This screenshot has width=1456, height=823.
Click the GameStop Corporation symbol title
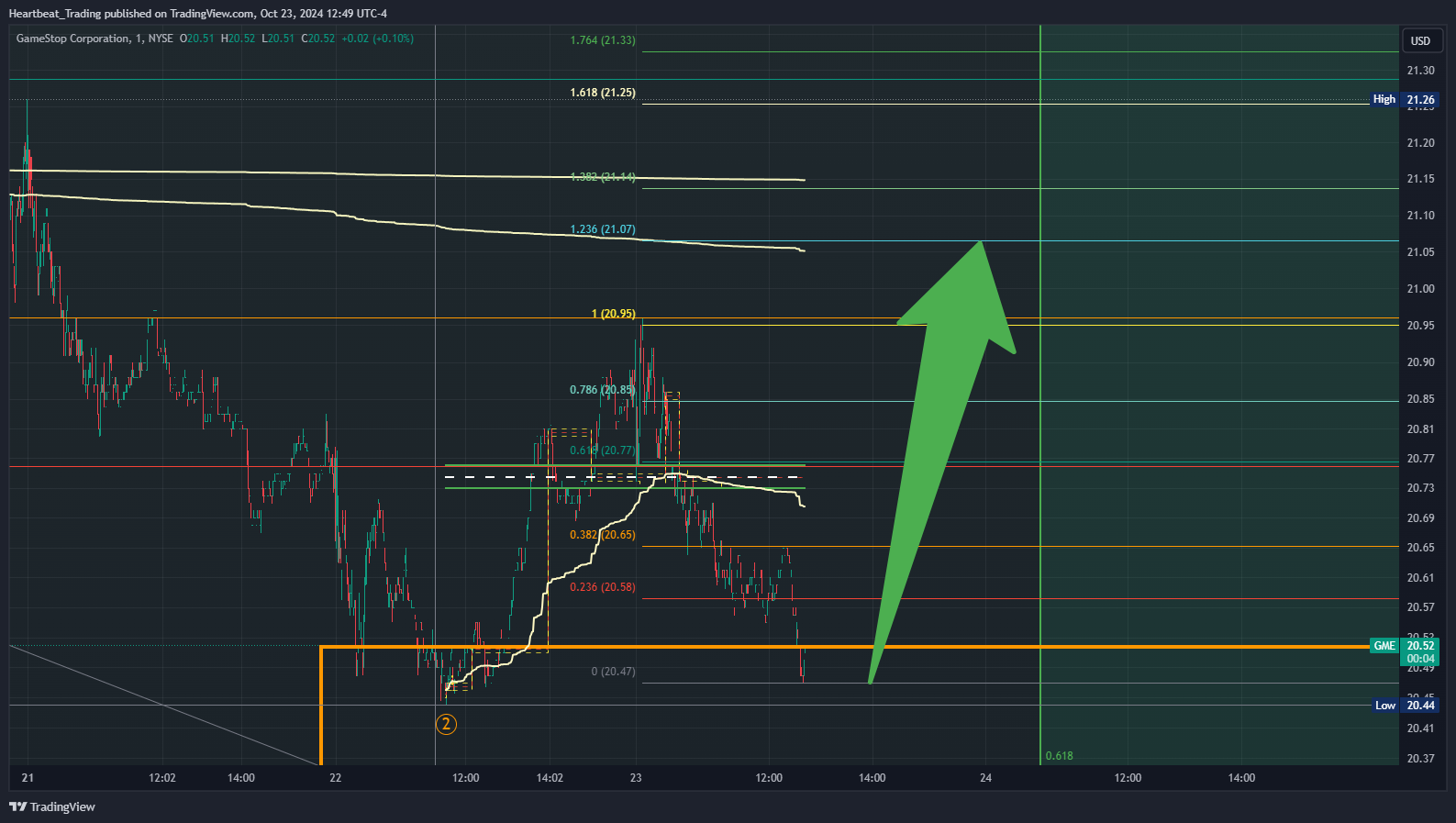73,39
